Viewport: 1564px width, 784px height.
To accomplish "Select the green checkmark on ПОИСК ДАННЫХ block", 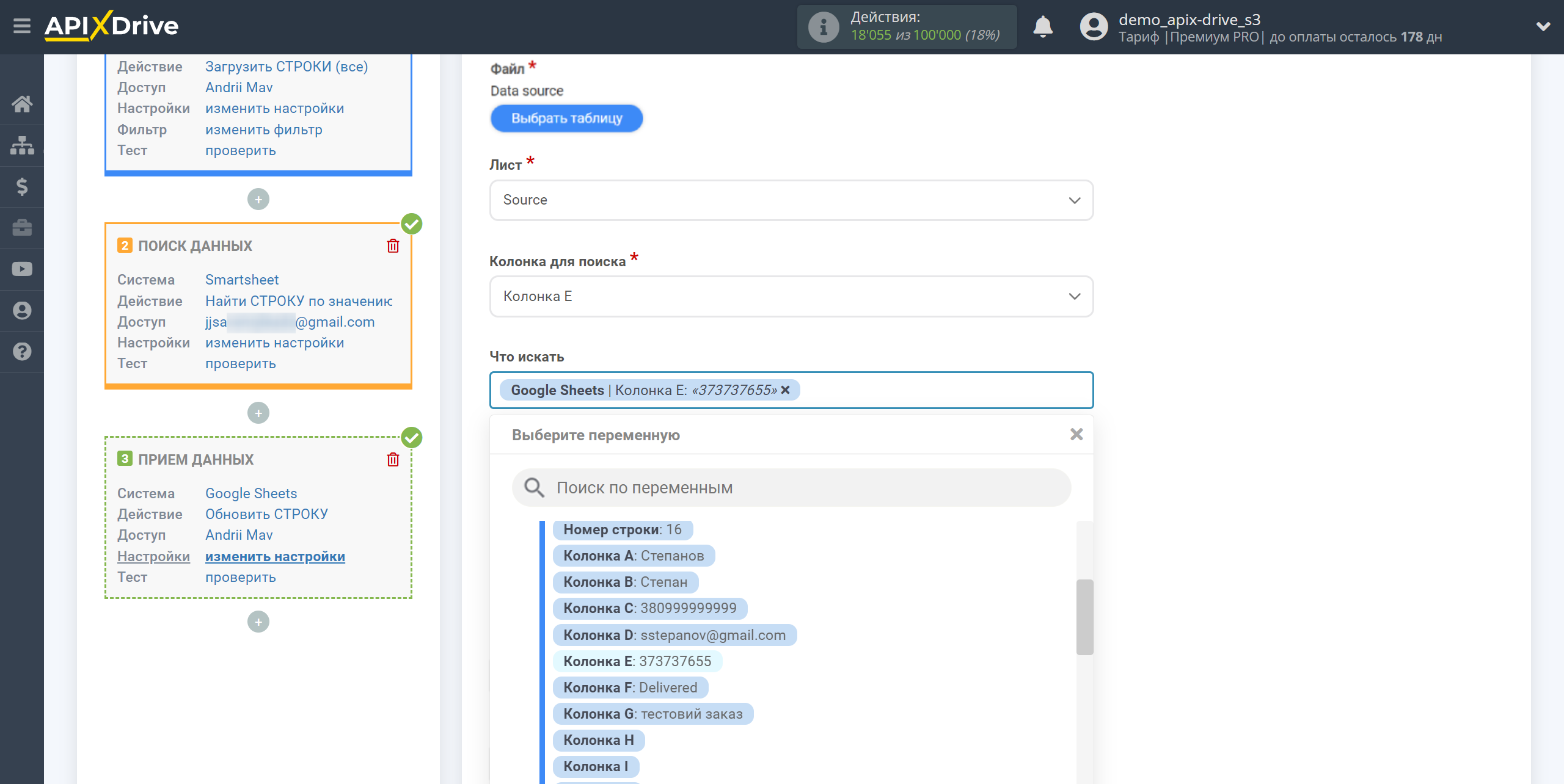I will (411, 224).
